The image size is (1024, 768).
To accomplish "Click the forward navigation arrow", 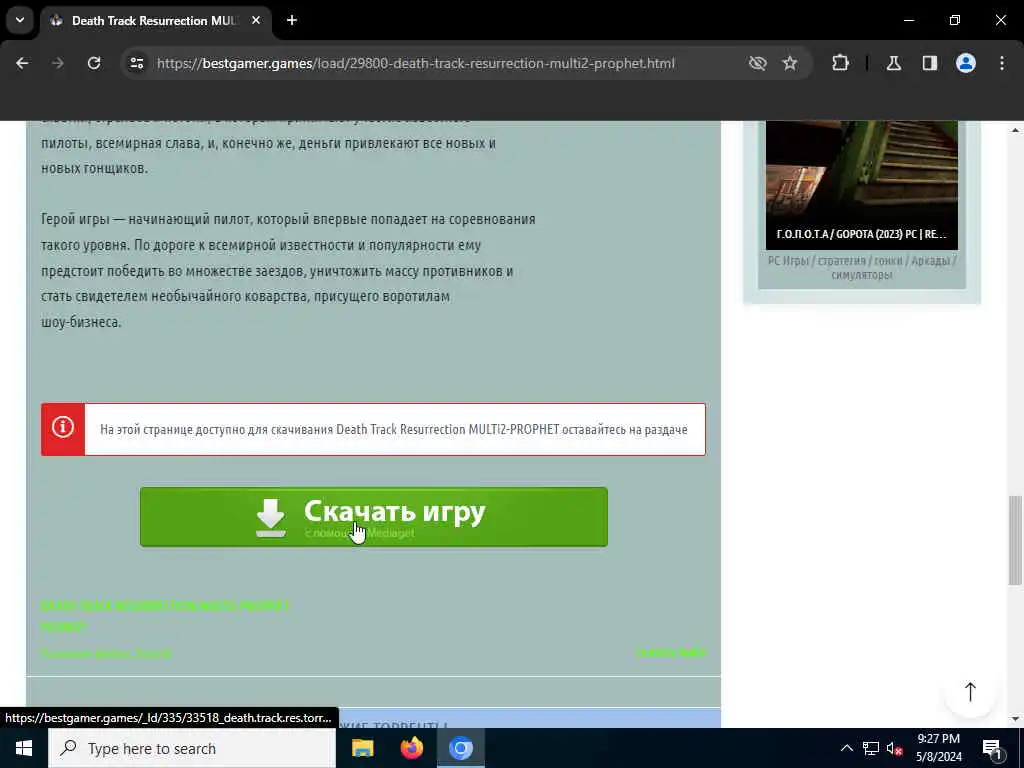I will (x=58, y=63).
